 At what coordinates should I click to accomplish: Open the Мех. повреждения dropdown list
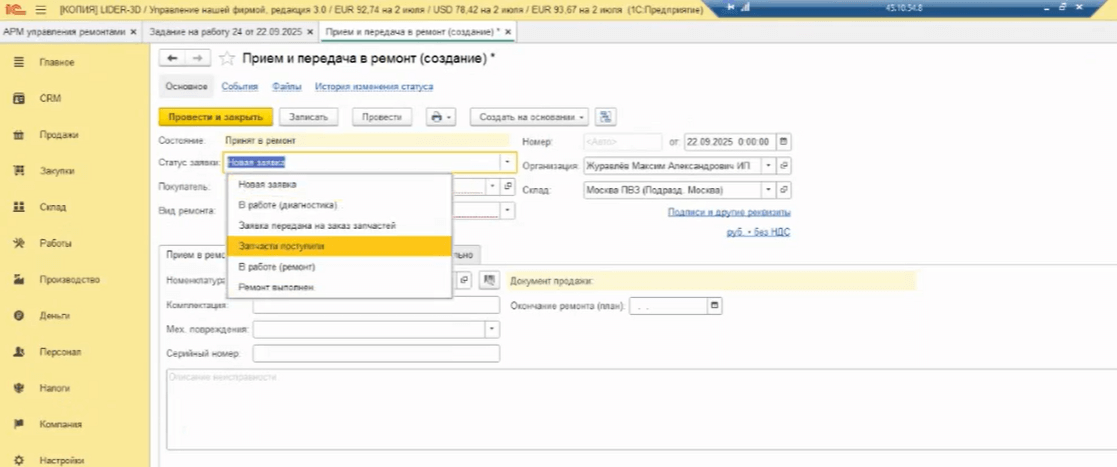[x=491, y=329]
